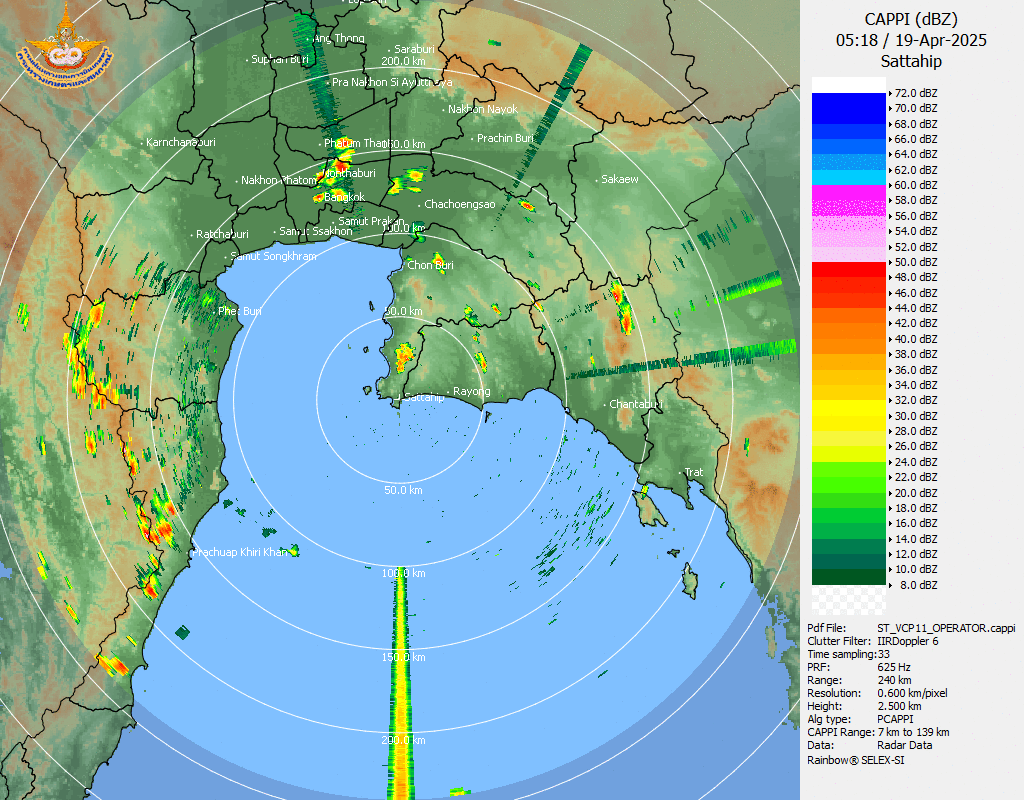Click the Trat label on the map

pyautogui.click(x=694, y=472)
